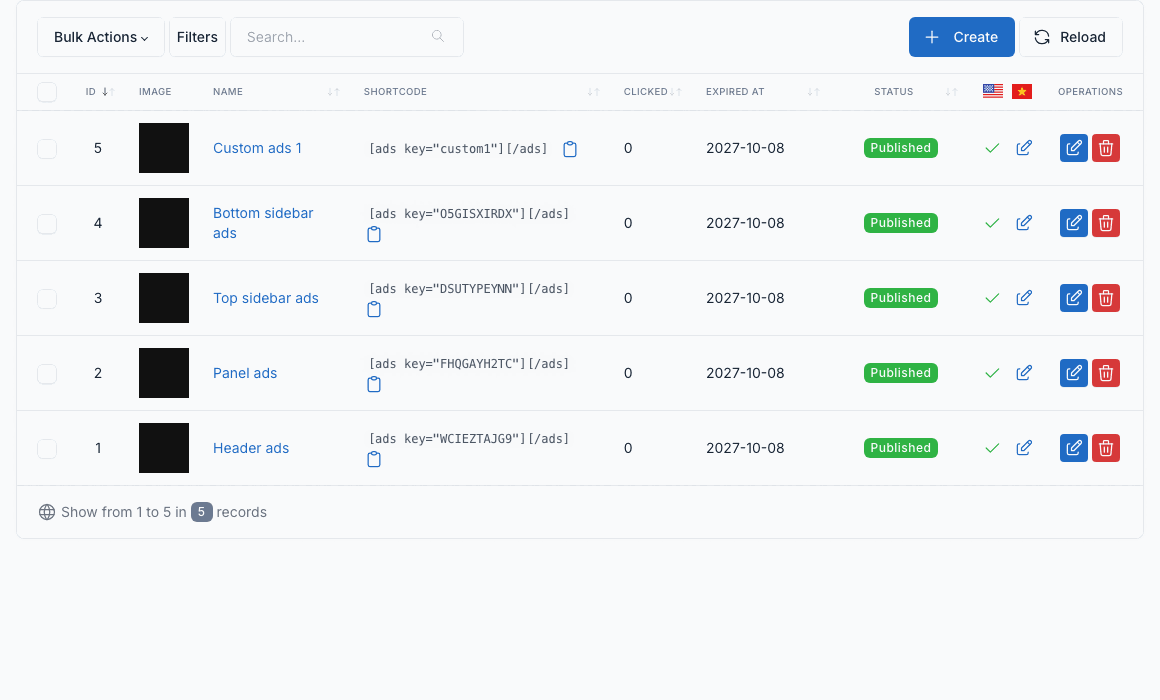This screenshot has height=700, width=1160.
Task: Open the Custom ads 1 link
Action: (257, 148)
